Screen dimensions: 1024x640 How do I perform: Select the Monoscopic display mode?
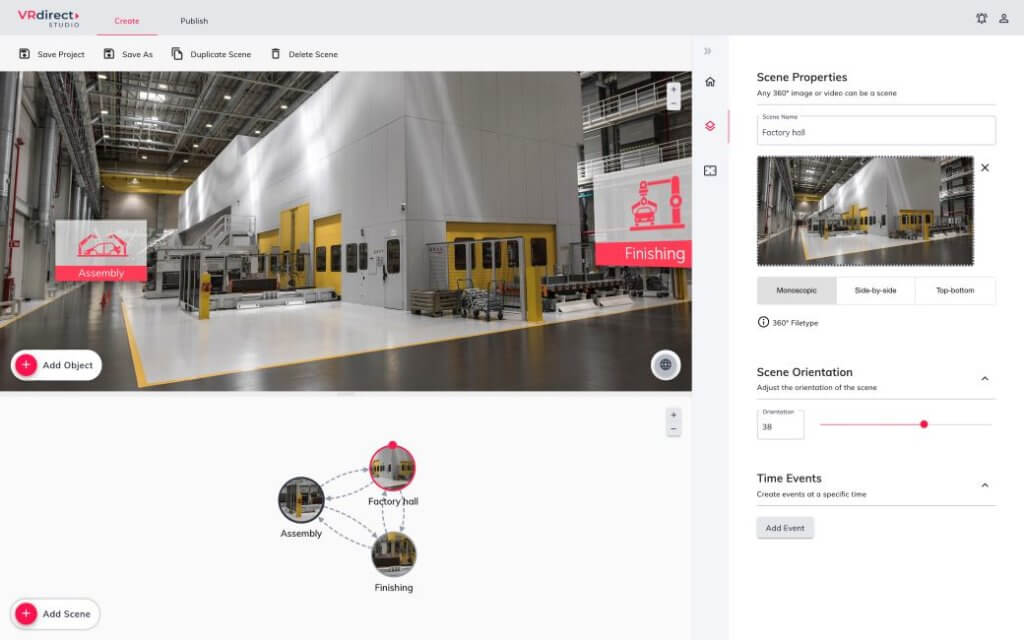[x=795, y=290]
